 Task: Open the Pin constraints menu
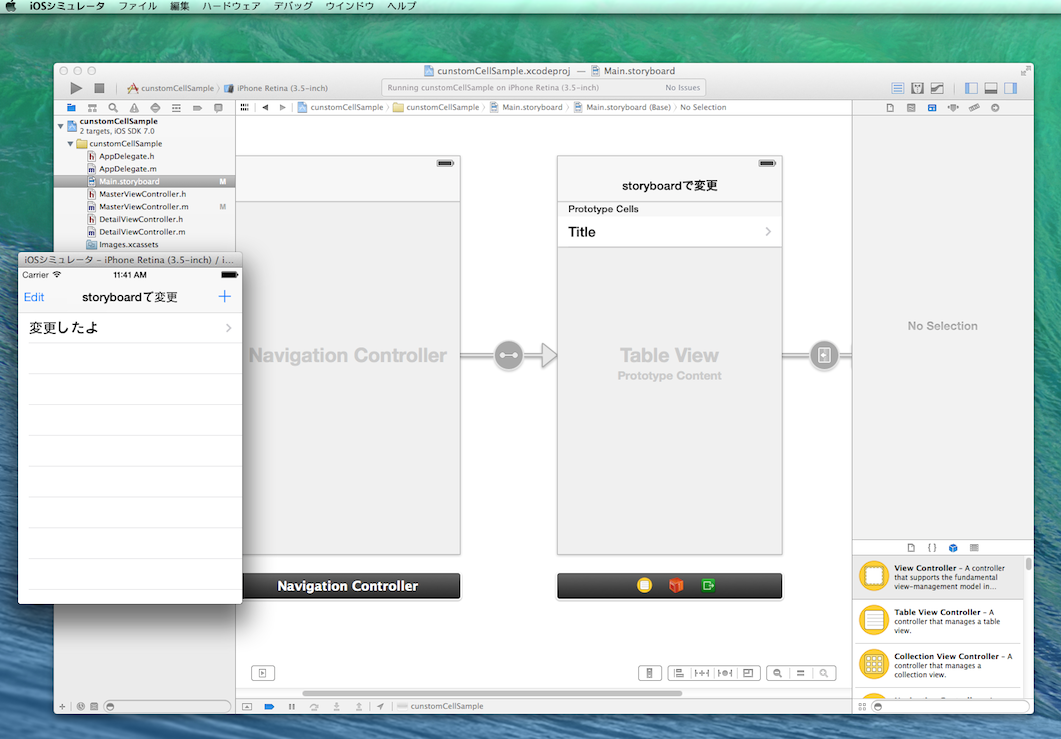click(x=702, y=673)
